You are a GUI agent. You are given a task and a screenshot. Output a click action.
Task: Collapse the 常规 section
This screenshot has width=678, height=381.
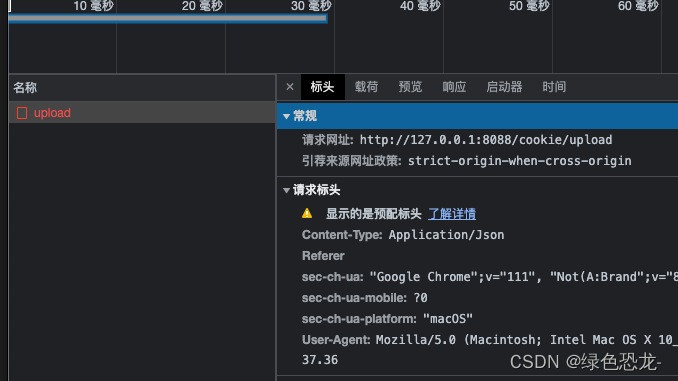click(286, 116)
